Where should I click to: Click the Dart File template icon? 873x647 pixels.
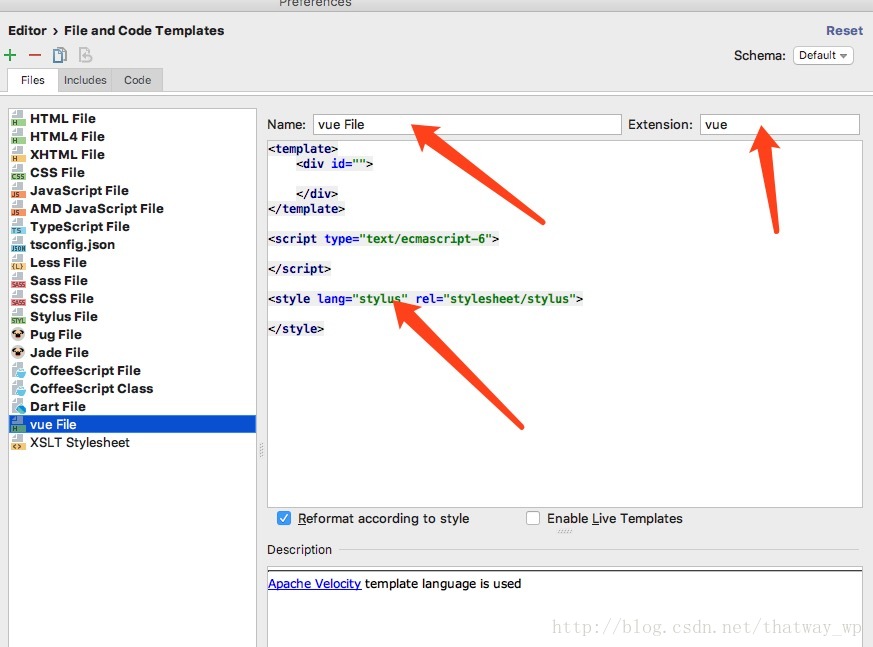pyautogui.click(x=18, y=406)
